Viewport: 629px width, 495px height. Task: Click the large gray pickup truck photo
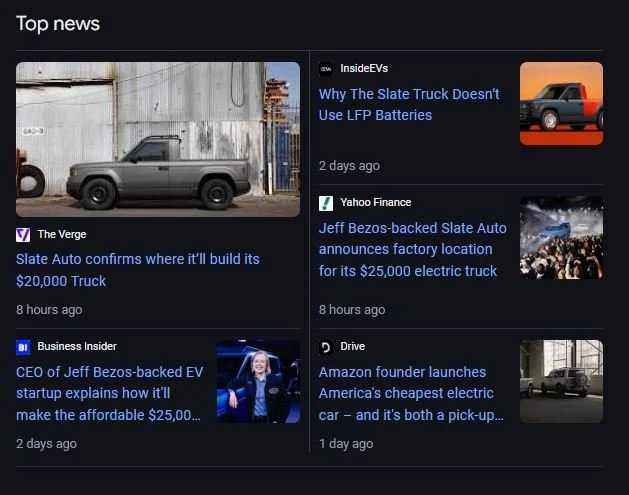click(x=158, y=140)
